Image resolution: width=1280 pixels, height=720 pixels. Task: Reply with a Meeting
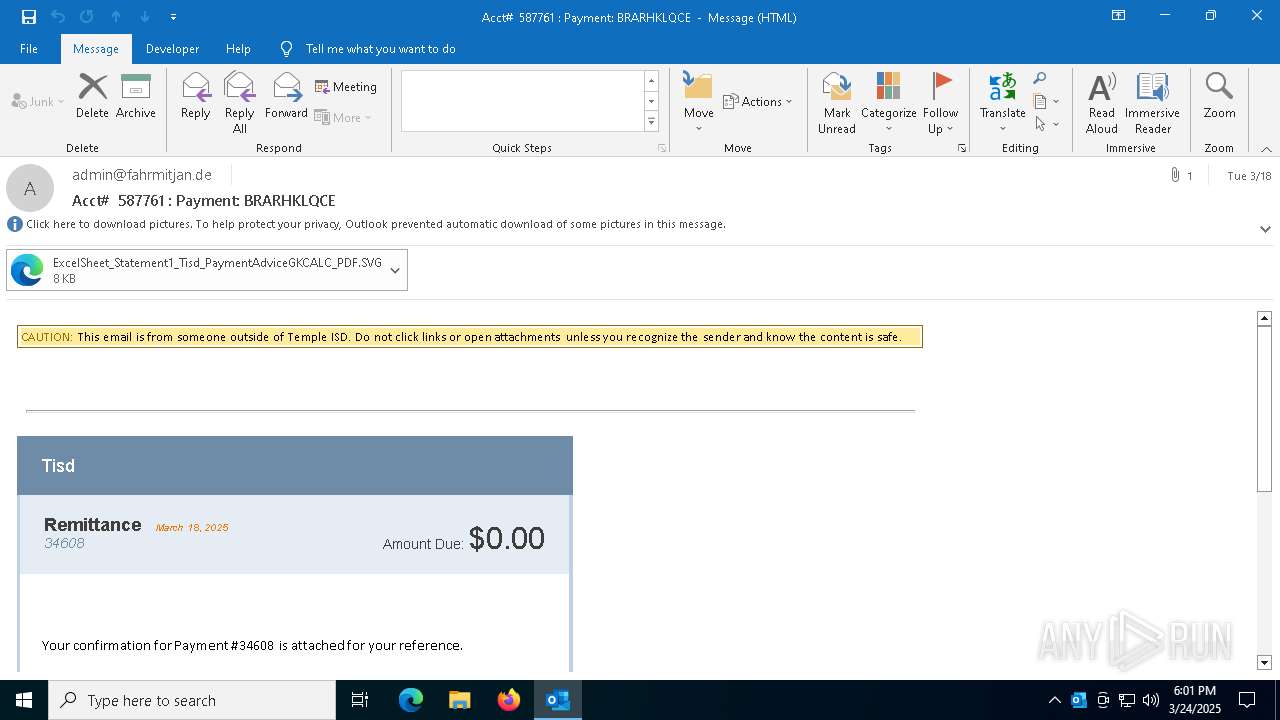click(x=346, y=87)
